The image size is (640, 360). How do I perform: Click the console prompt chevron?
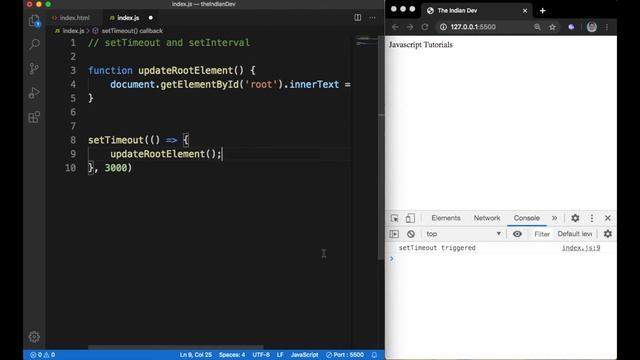[x=391, y=258]
